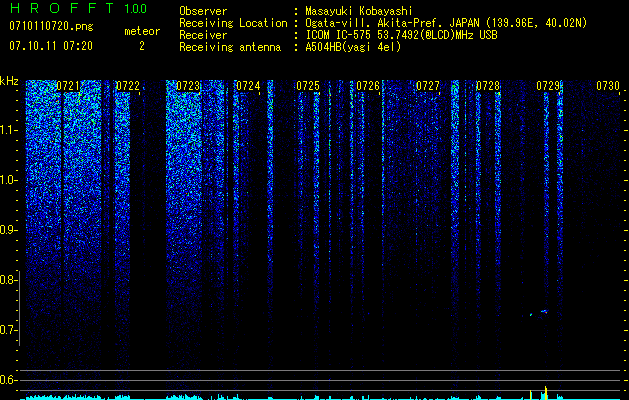Click the 0725 time marker
Viewport: 629px width, 400px height.
tap(308, 86)
